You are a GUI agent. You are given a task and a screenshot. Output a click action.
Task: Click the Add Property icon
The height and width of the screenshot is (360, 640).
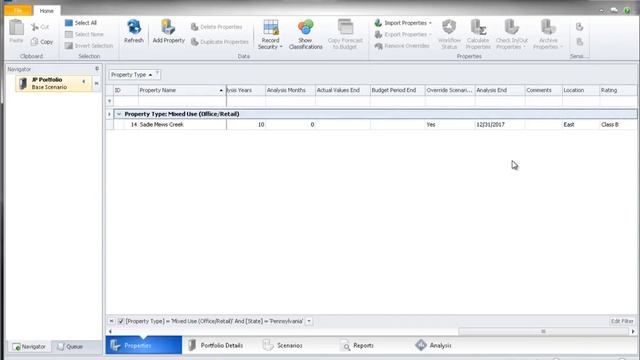168,27
